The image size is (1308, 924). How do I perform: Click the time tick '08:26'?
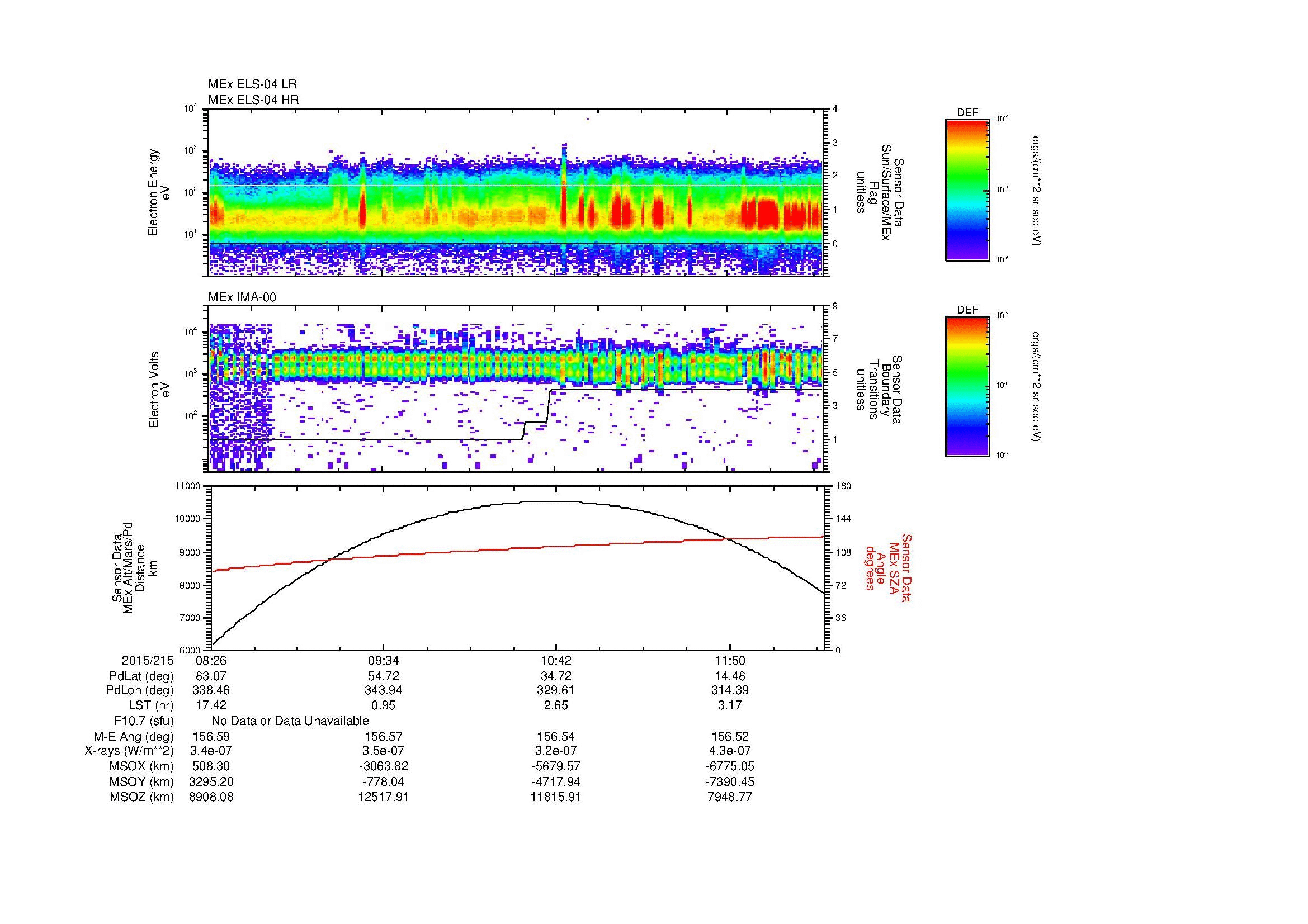[211, 660]
